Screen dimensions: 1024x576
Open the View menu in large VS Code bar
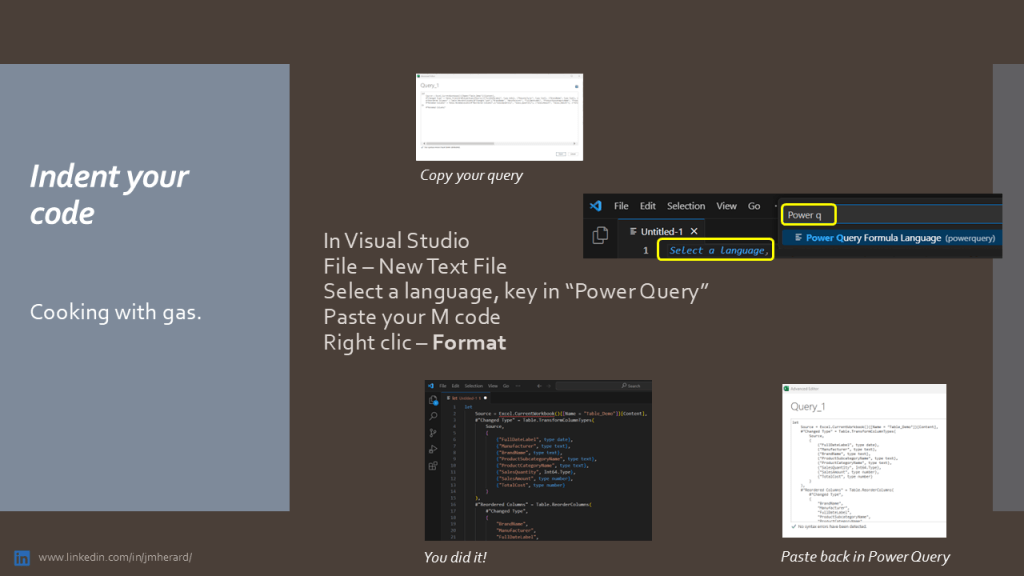click(x=726, y=206)
